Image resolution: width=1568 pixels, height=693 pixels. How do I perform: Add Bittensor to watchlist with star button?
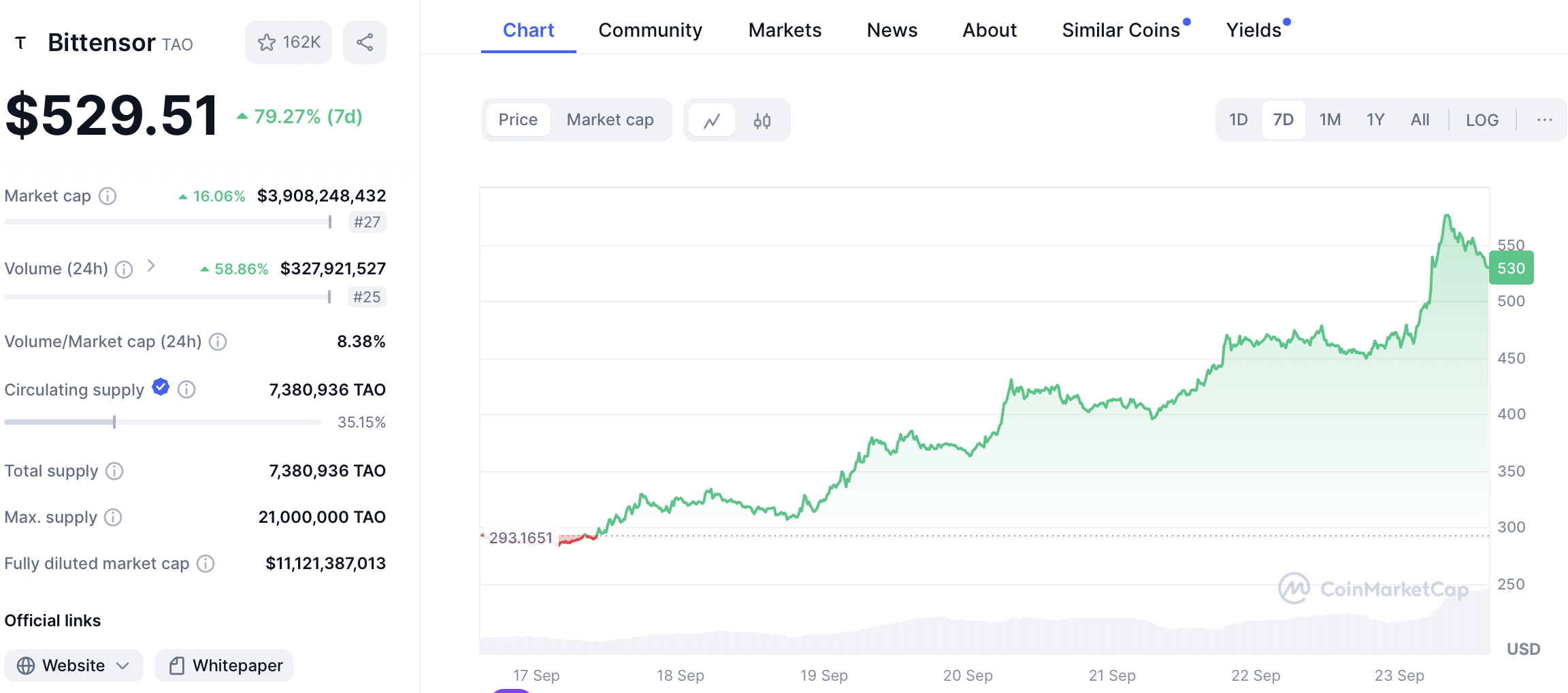(x=289, y=42)
